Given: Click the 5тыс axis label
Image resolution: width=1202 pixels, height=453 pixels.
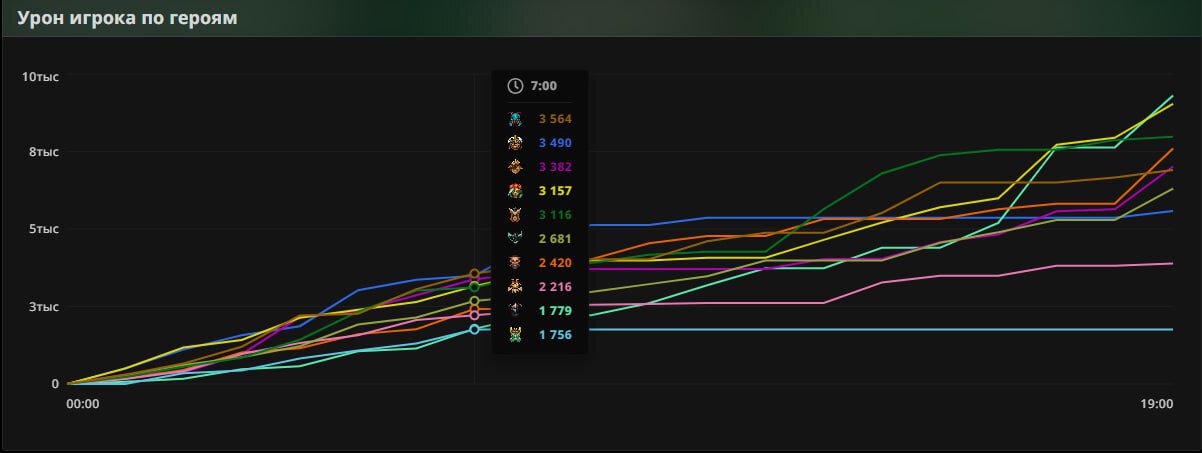Looking at the screenshot, I should point(44,229).
